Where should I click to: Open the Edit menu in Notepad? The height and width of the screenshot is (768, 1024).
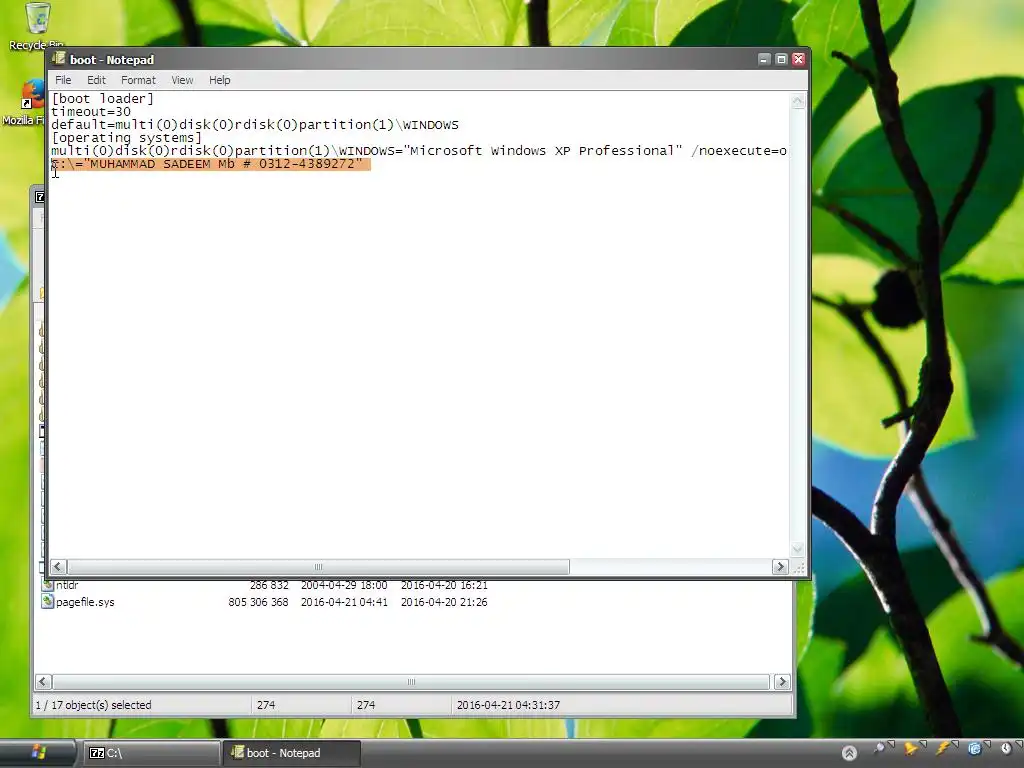point(96,80)
